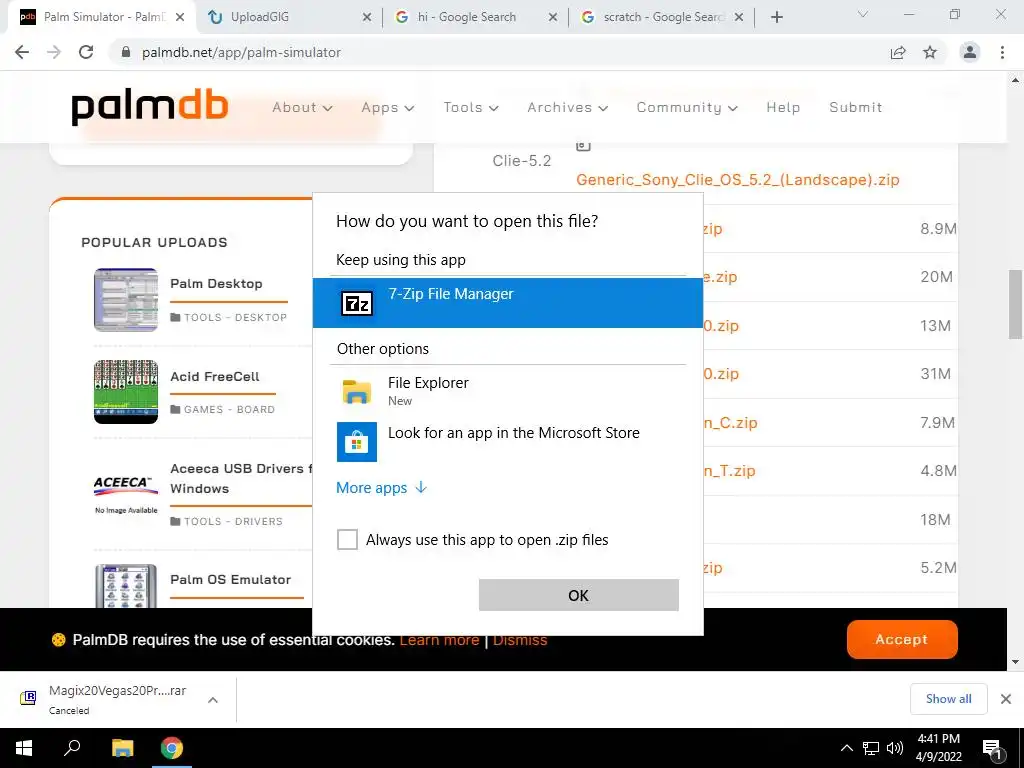Close the 'hi - Google Search' tab
The width and height of the screenshot is (1024, 768).
point(552,17)
